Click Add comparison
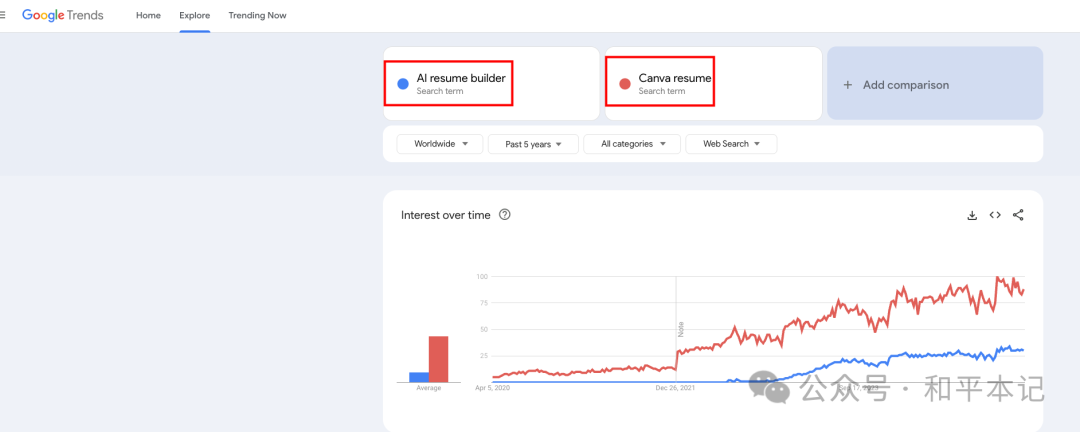Viewport: 1080px width, 432px height. [935, 83]
